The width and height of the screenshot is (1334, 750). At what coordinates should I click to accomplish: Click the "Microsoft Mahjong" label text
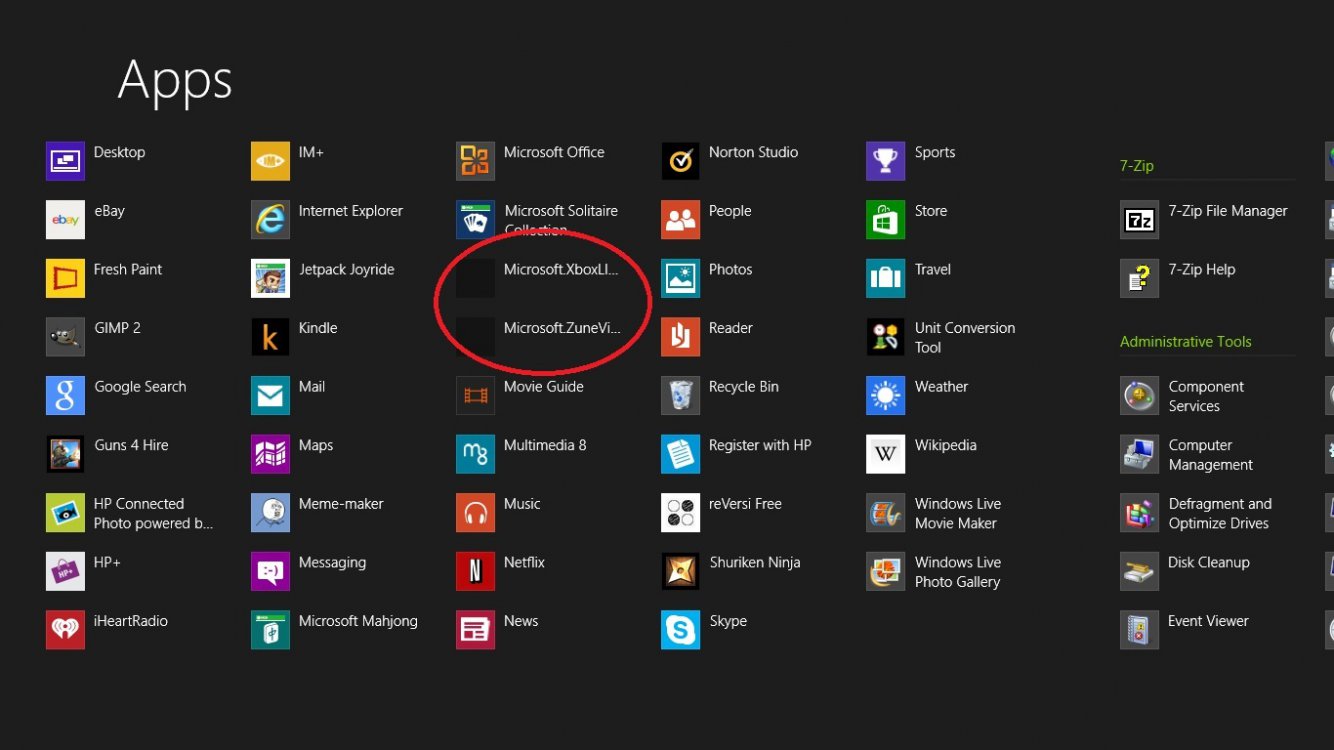pyautogui.click(x=358, y=621)
